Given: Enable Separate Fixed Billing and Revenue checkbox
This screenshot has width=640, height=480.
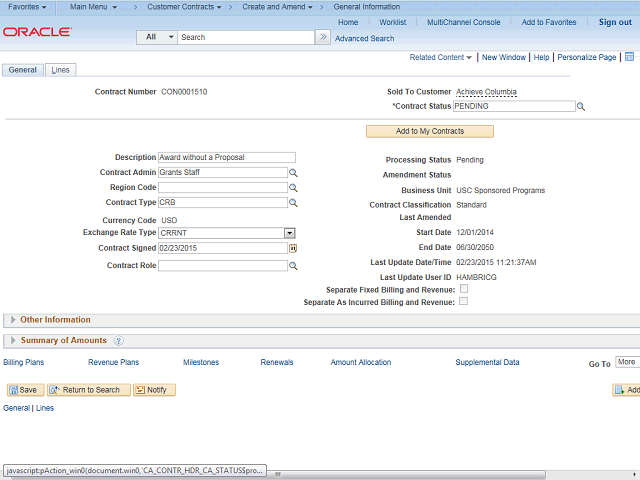Looking at the screenshot, I should point(463,289).
